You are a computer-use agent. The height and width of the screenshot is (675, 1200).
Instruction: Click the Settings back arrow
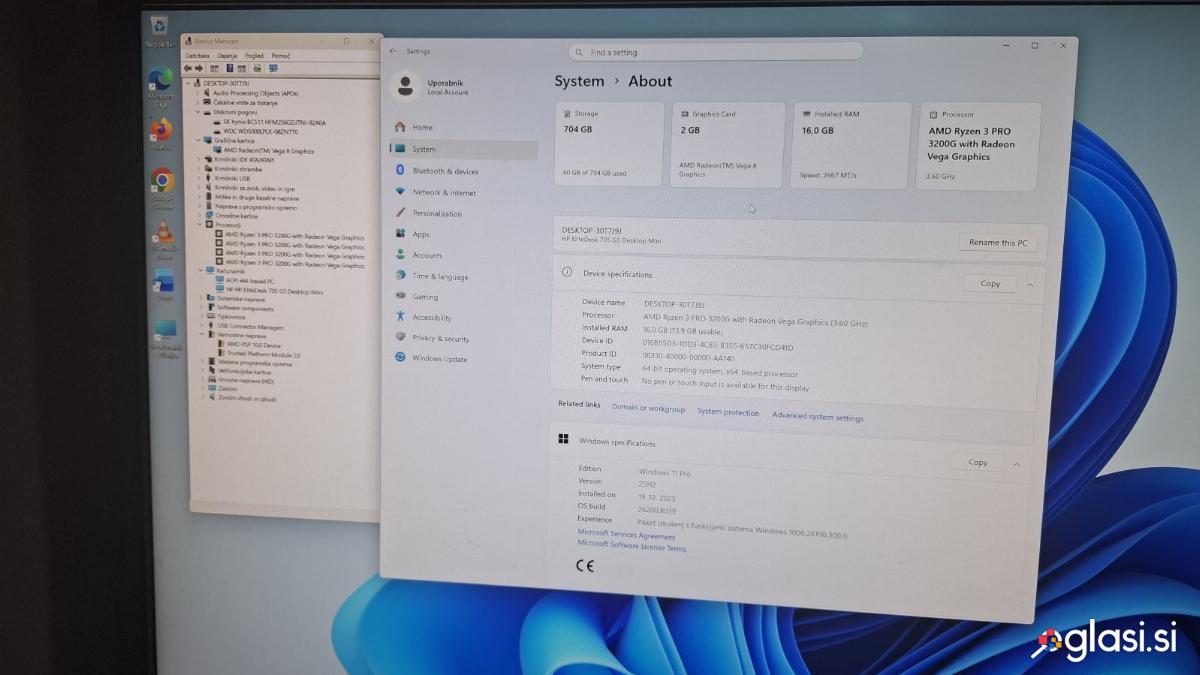392,50
